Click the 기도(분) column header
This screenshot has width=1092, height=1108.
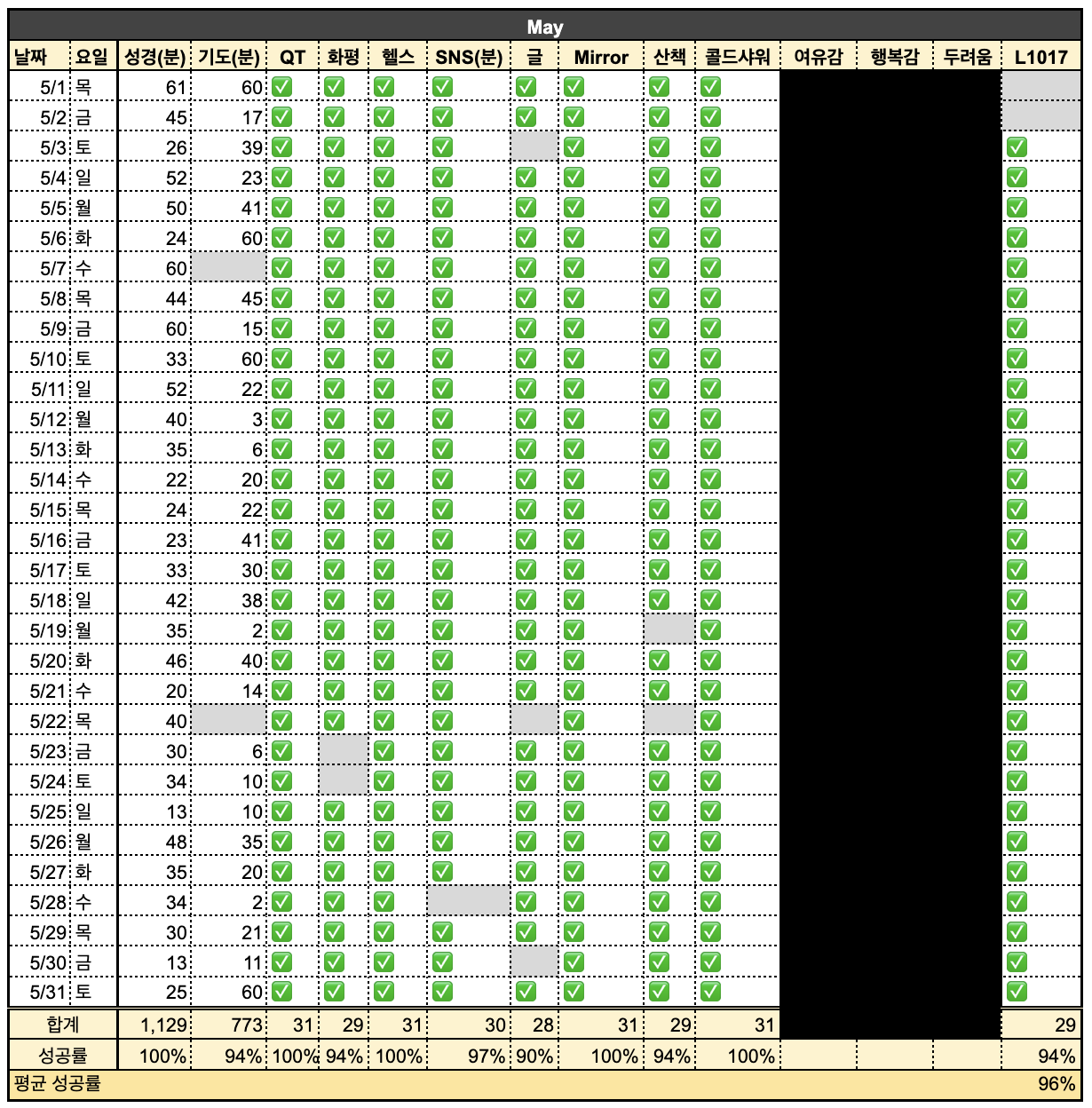(229, 57)
